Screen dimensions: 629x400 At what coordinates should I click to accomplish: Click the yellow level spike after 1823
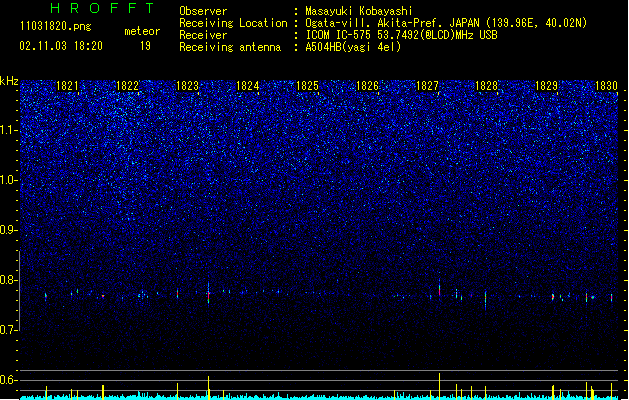[x=208, y=388]
